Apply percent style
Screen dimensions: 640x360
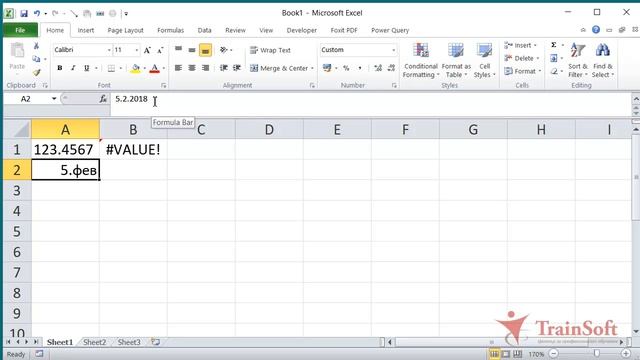pos(346,68)
